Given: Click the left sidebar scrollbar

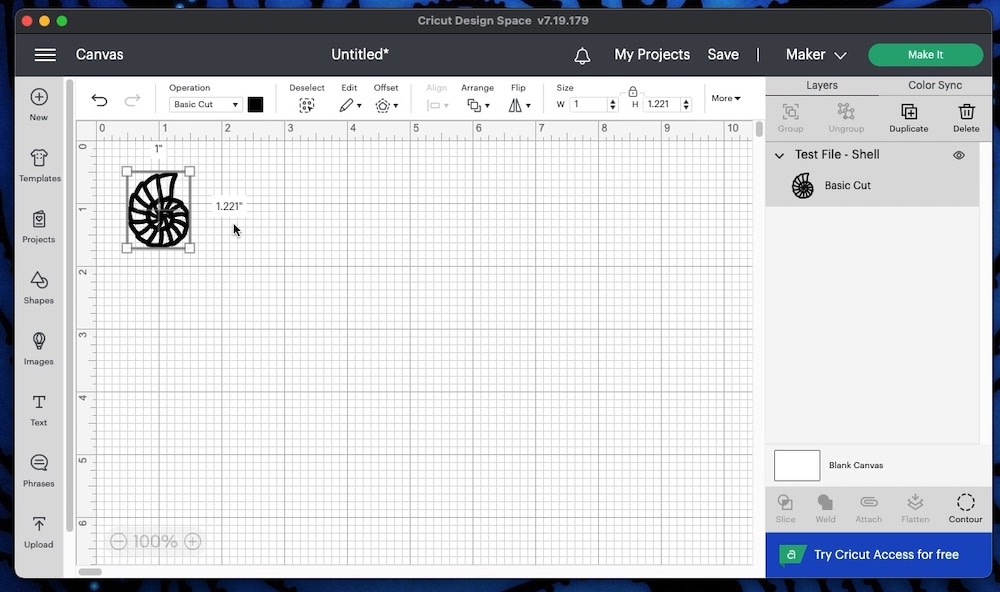Looking at the screenshot, I should coord(70,306).
